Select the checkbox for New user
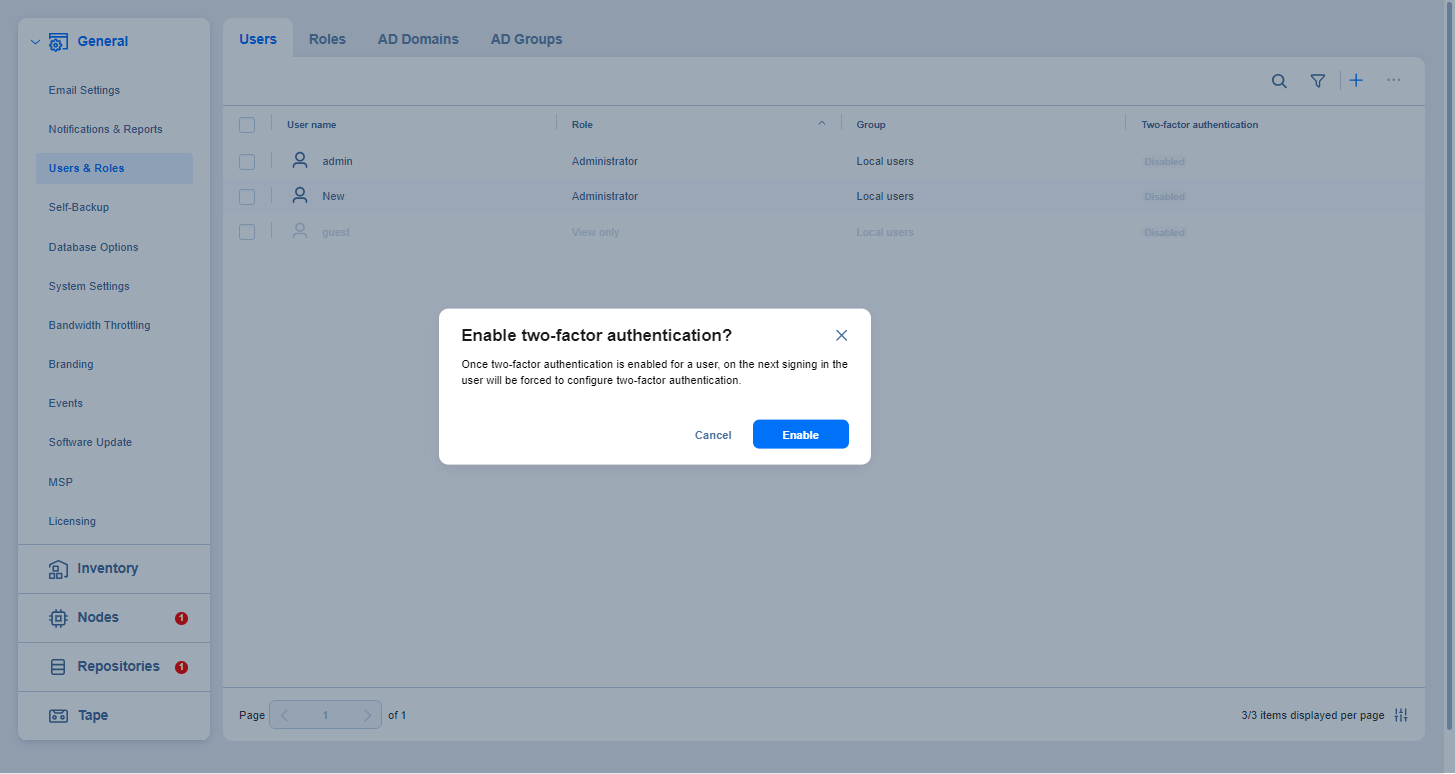The image size is (1455, 774). coord(247,197)
